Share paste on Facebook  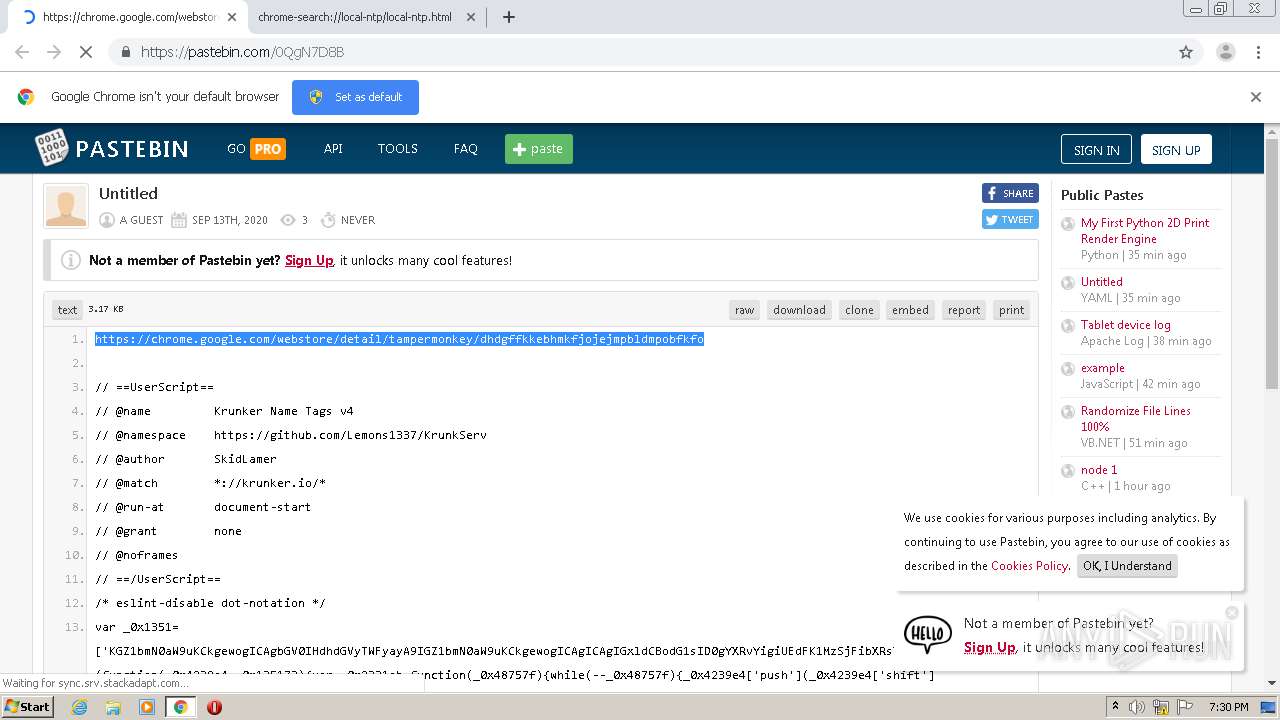(1010, 193)
